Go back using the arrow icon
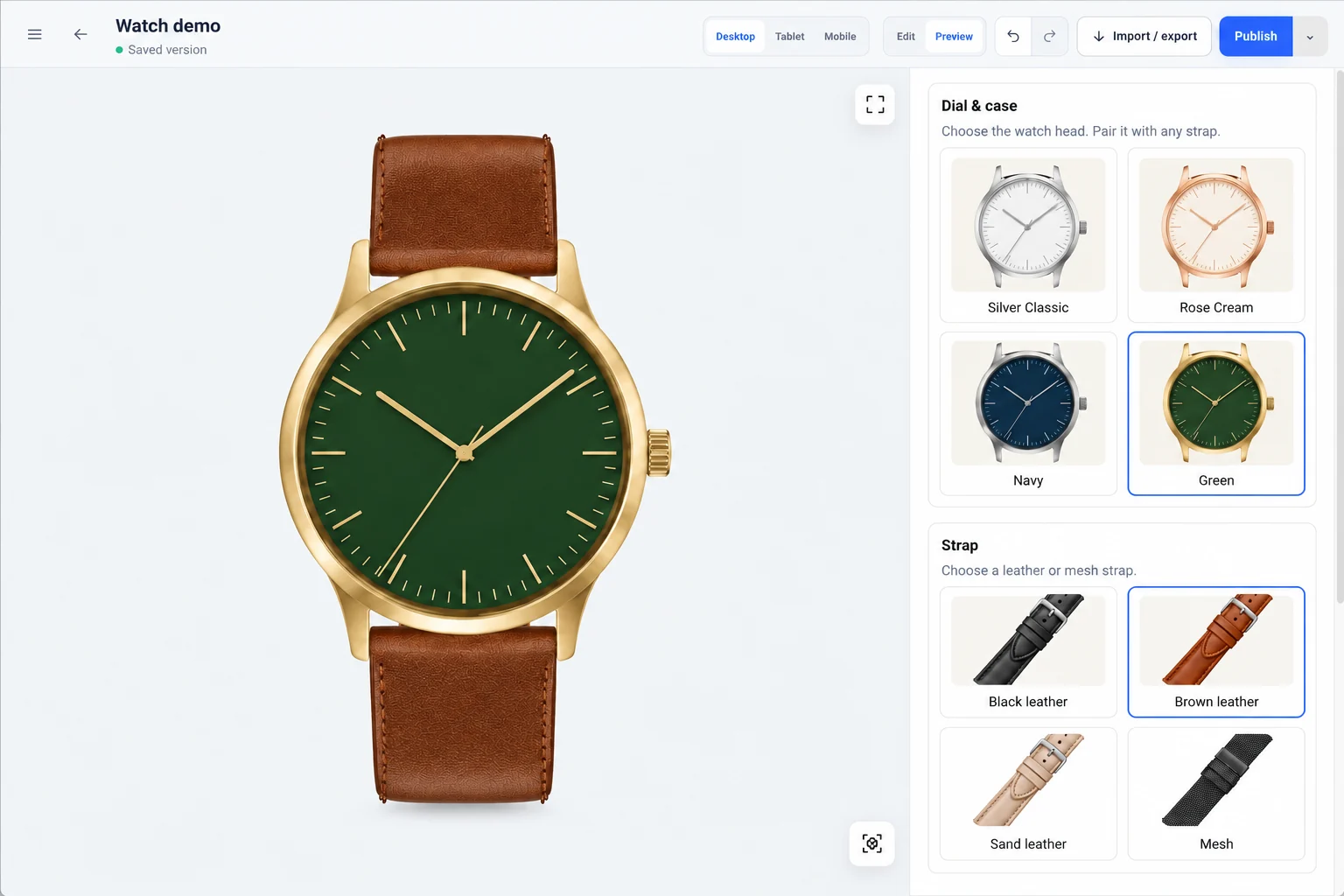Image resolution: width=1344 pixels, height=896 pixels. [x=80, y=35]
